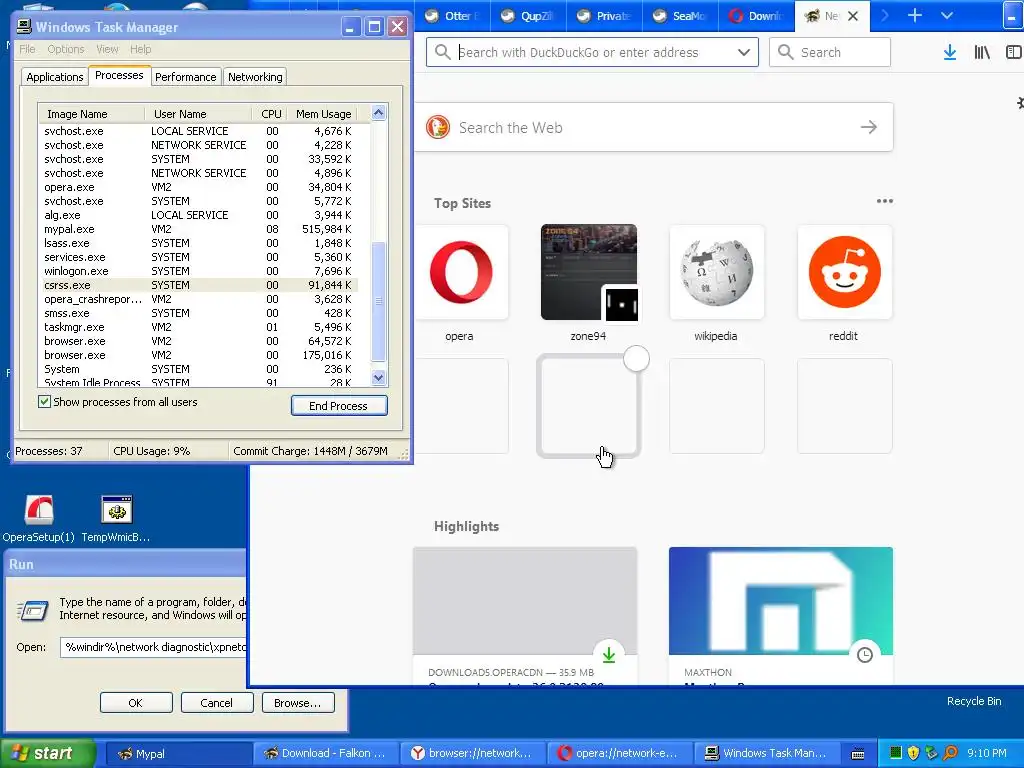This screenshot has width=1024, height=768.
Task: Switch to the Otter browser tab
Action: click(451, 16)
